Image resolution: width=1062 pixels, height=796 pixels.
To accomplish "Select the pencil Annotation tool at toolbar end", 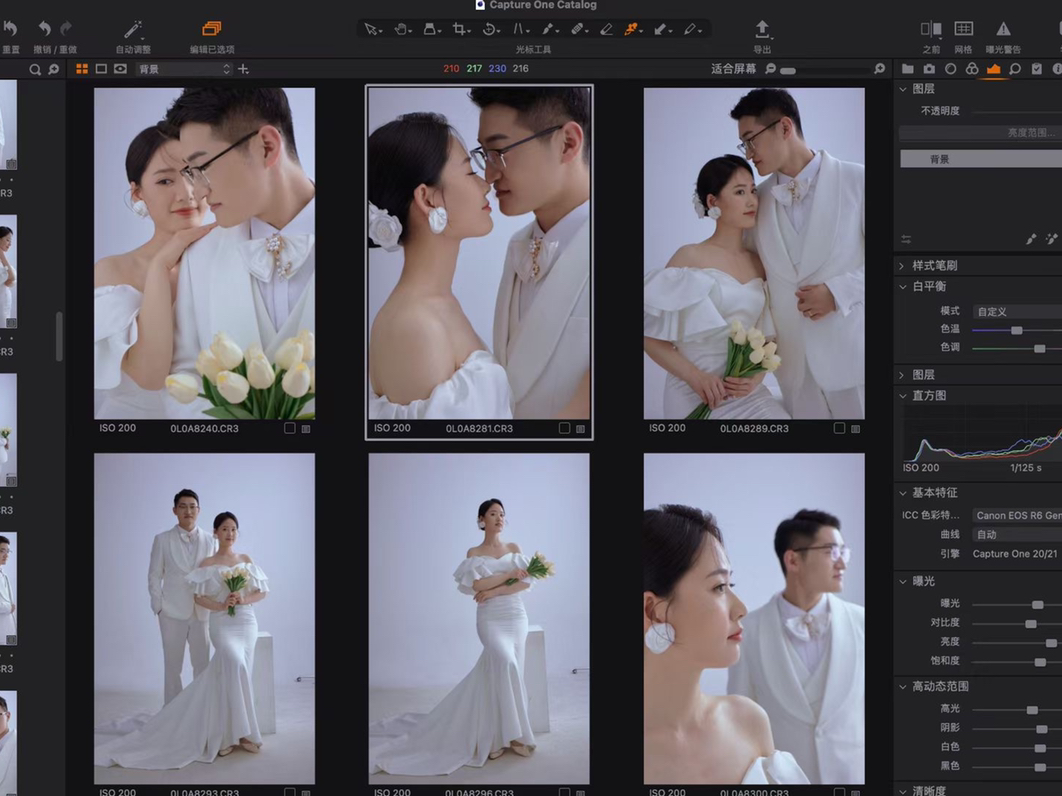I will pyautogui.click(x=689, y=29).
